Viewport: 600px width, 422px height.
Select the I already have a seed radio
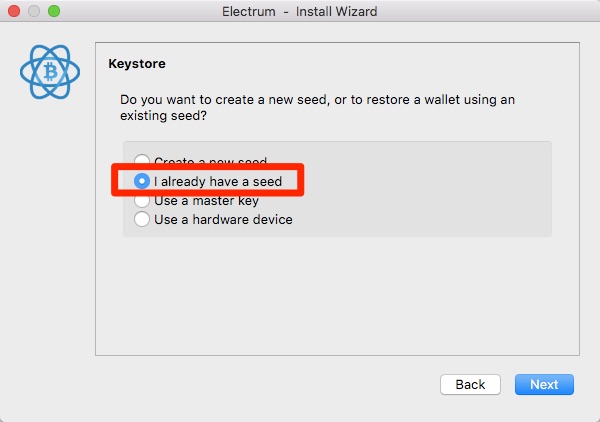pos(142,181)
